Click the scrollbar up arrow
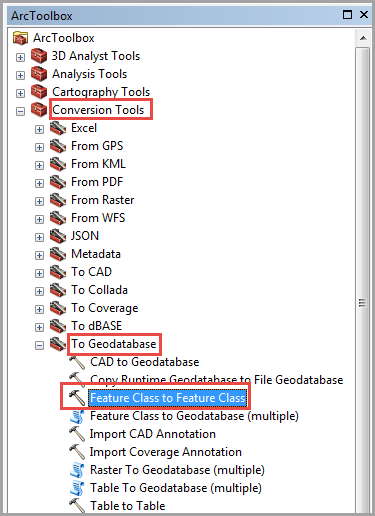 click(x=363, y=38)
